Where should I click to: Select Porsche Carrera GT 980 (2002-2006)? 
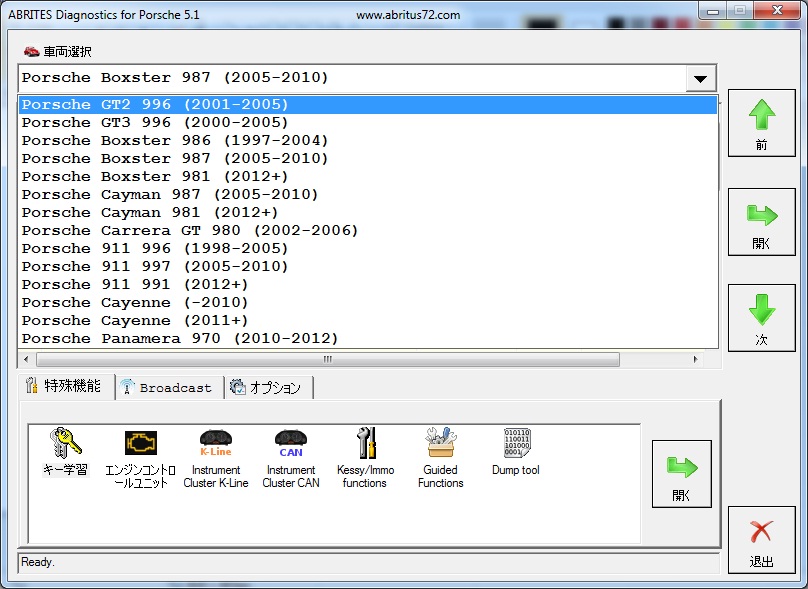[x=368, y=231]
